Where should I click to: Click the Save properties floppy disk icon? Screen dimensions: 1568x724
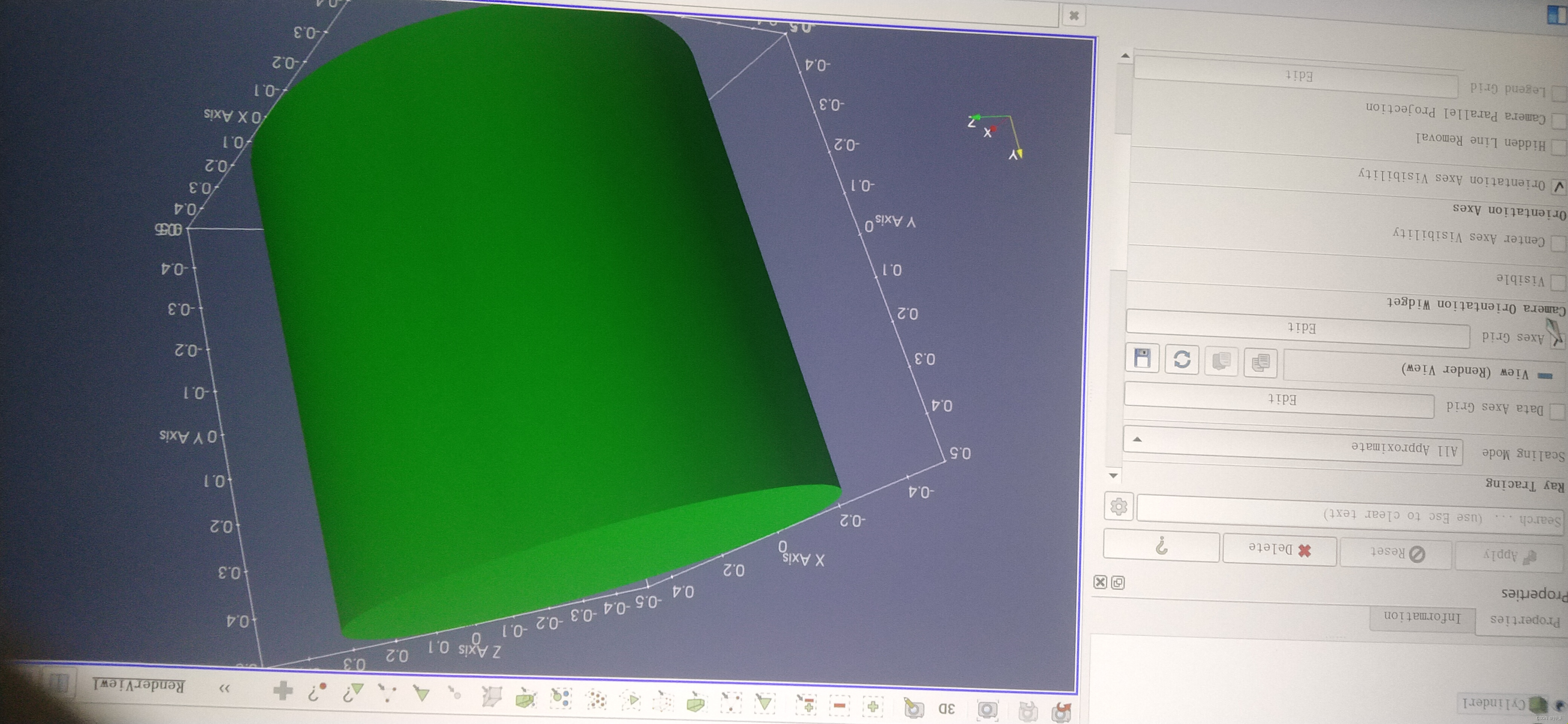point(1142,357)
